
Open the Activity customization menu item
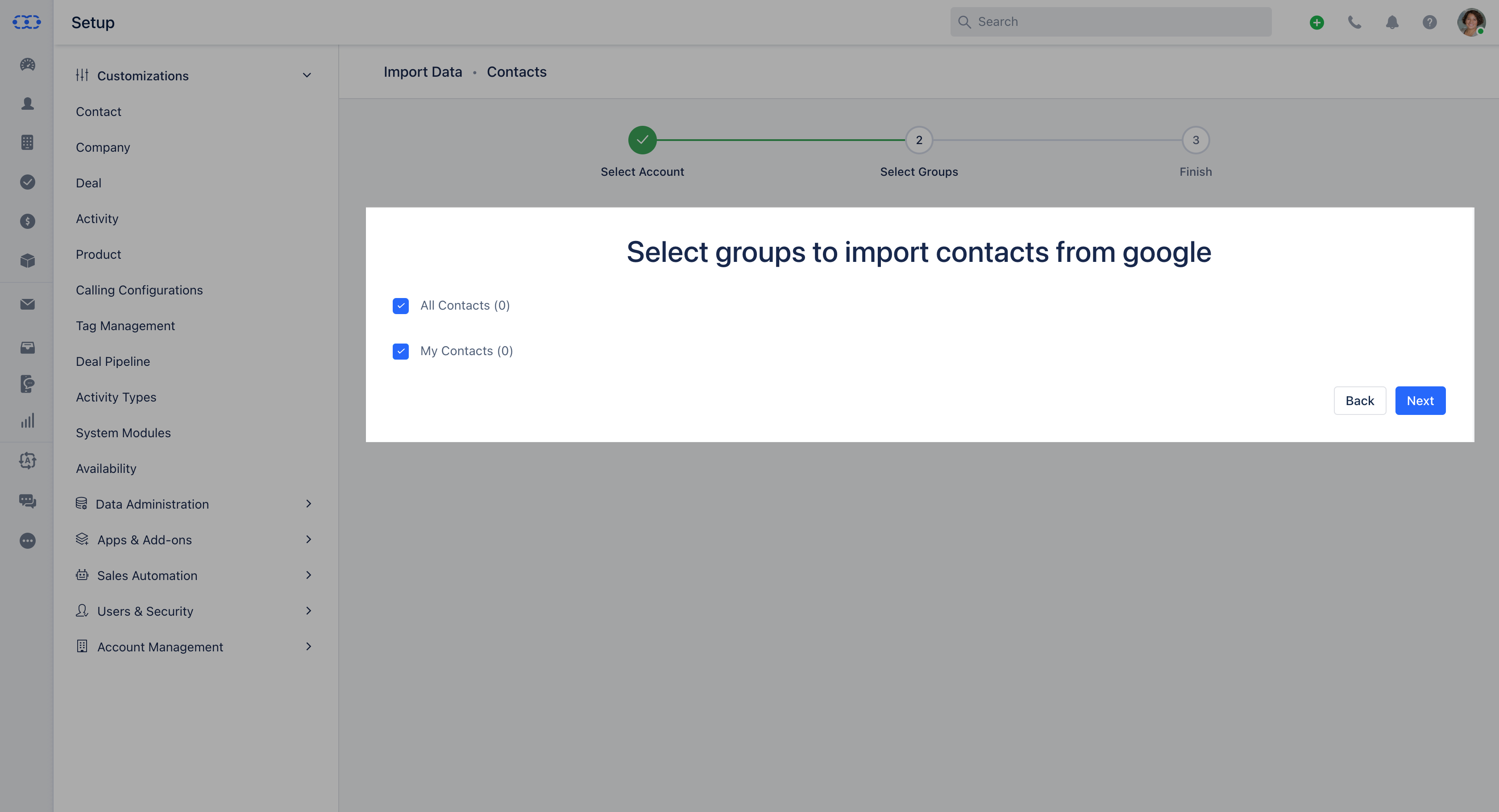97,219
